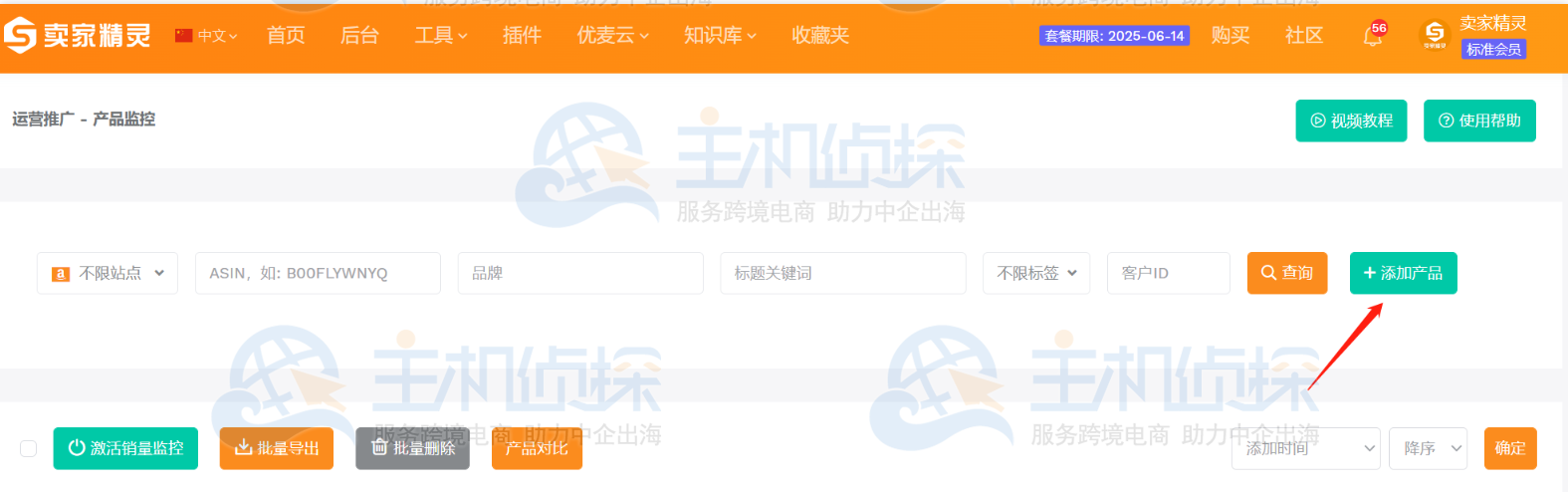Image resolution: width=1568 pixels, height=492 pixels.
Task: Open the notification bell icon
Action: coord(1373,37)
